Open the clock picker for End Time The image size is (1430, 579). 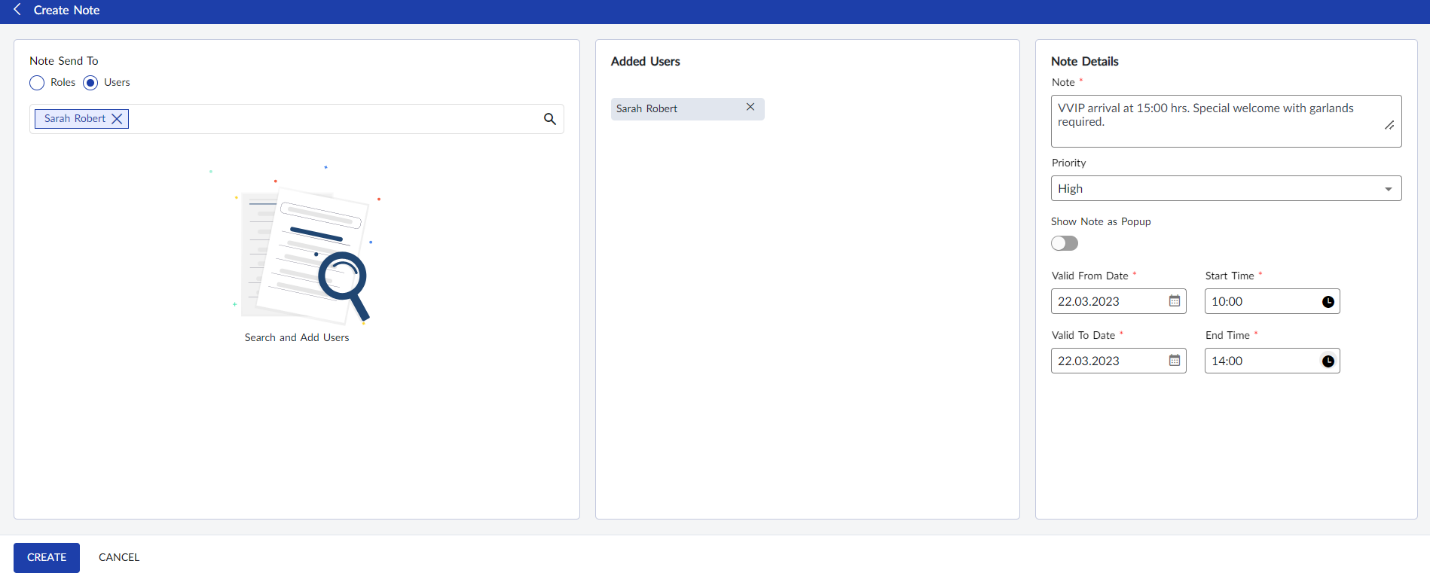coord(1328,360)
